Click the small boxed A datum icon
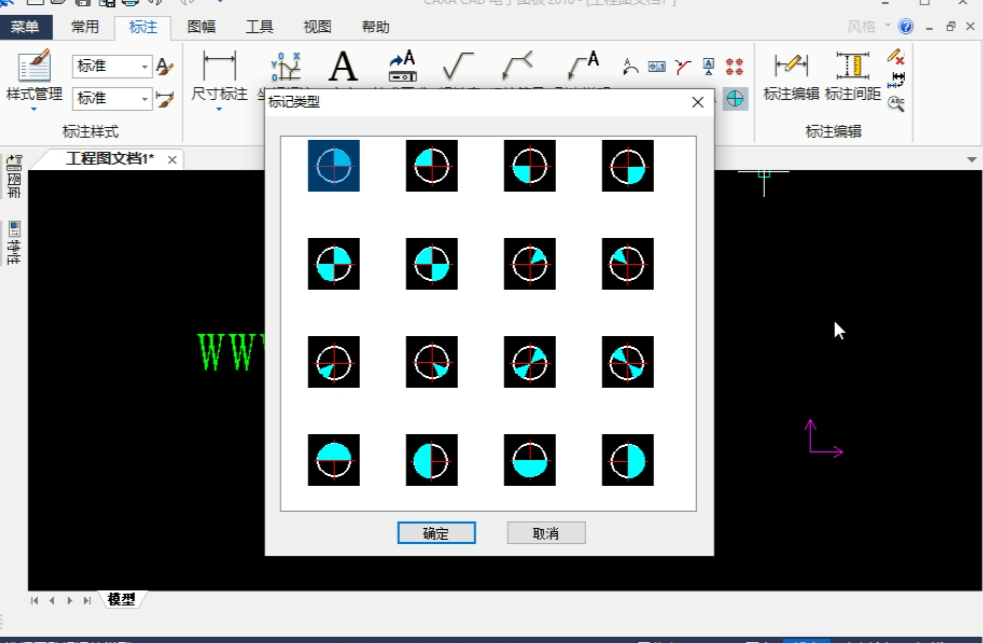Image resolution: width=983 pixels, height=643 pixels. point(708,66)
